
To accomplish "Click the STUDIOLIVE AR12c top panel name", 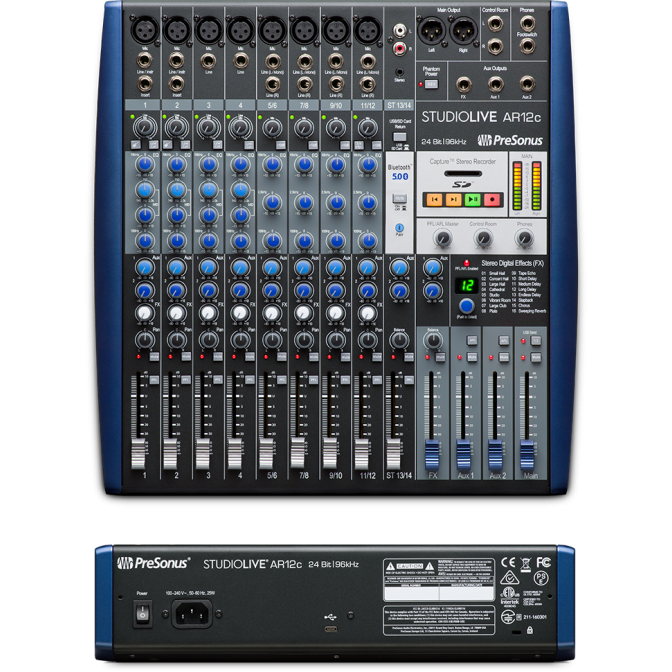I will click(481, 117).
